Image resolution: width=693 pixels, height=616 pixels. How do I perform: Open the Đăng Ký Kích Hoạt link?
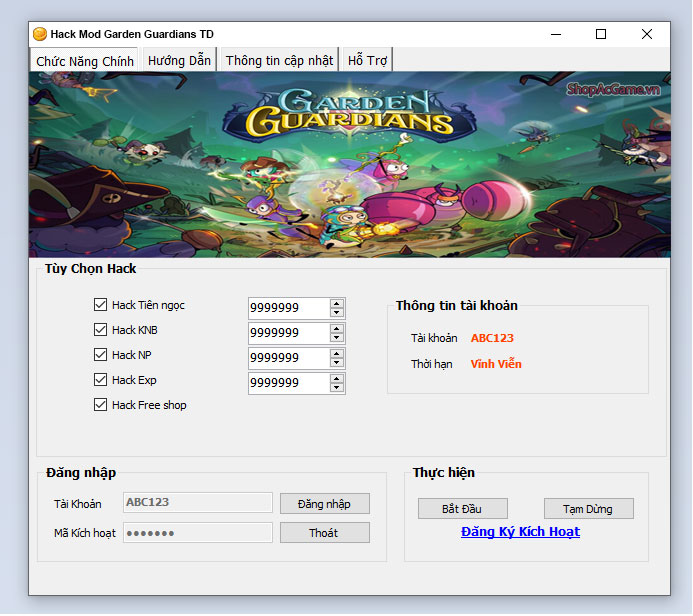(x=520, y=532)
